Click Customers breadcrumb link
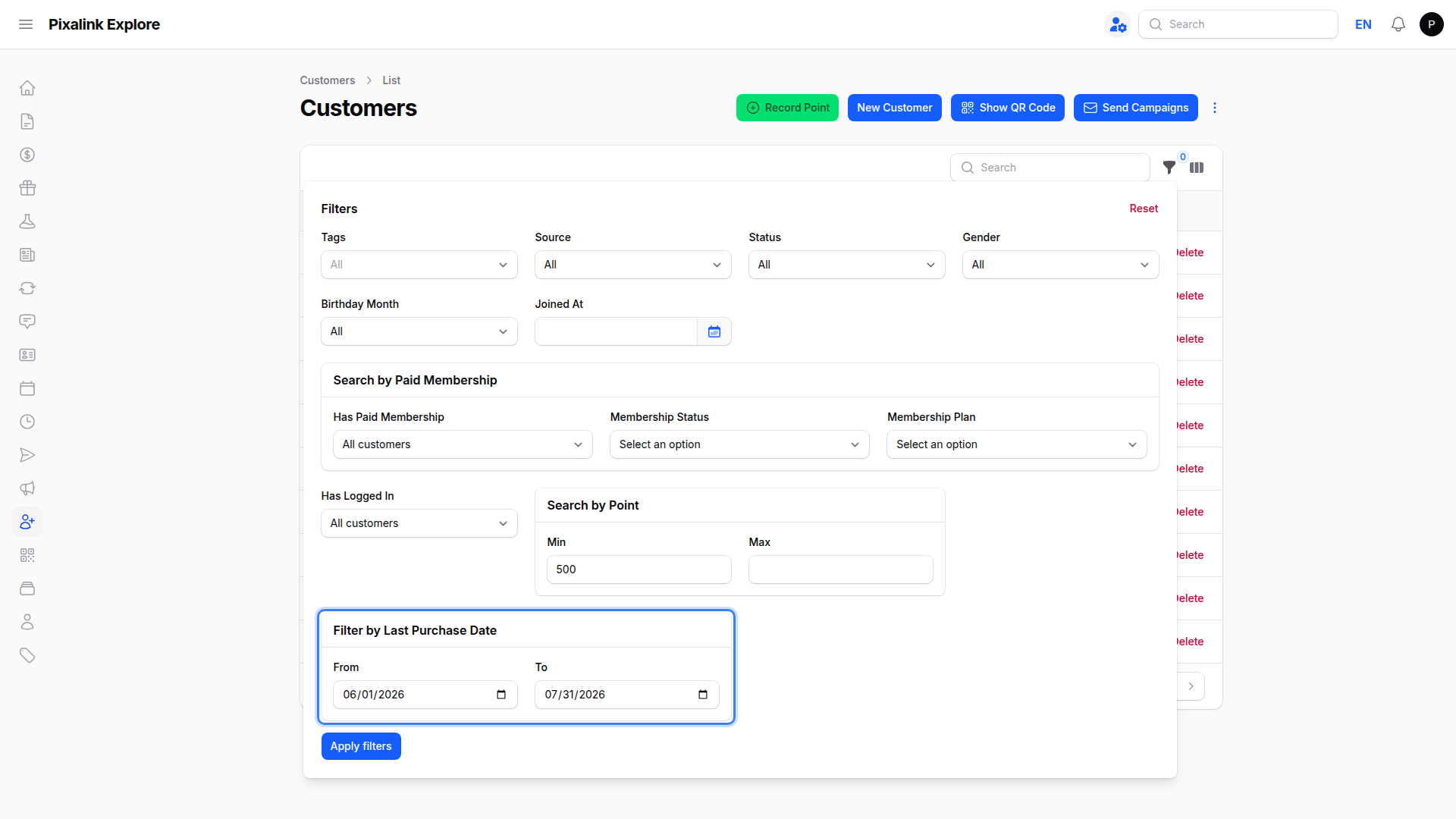1456x819 pixels. tap(327, 80)
